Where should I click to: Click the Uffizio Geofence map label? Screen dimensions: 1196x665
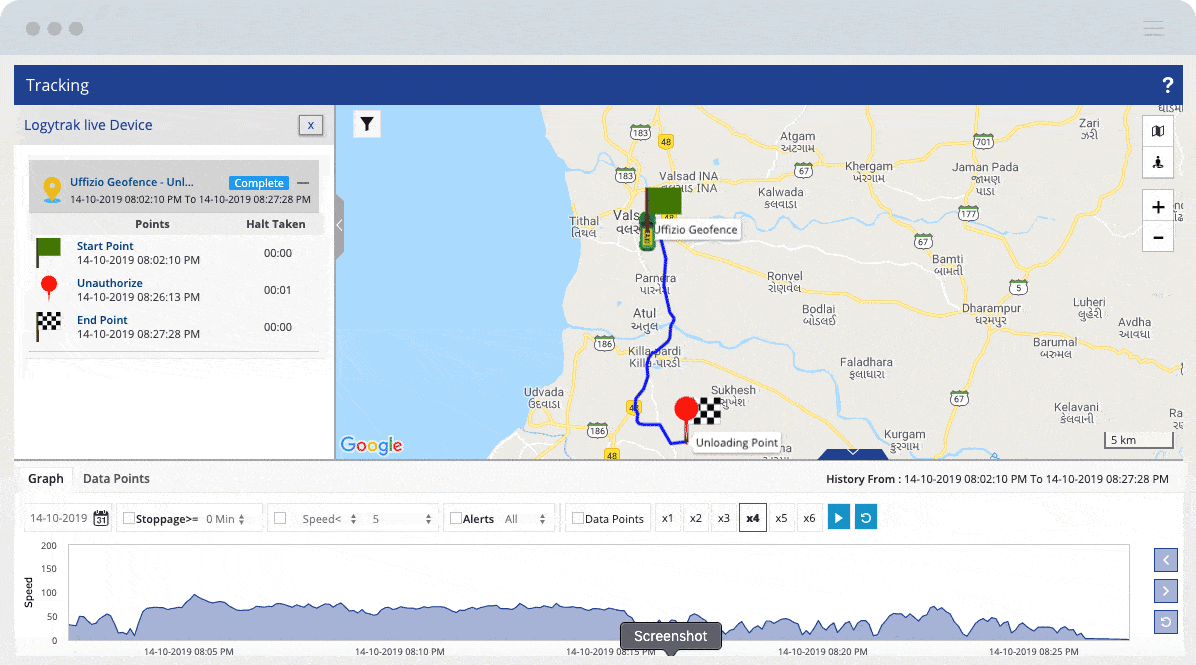pyautogui.click(x=696, y=230)
